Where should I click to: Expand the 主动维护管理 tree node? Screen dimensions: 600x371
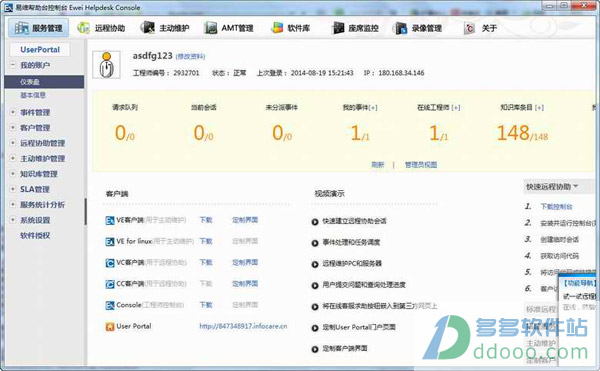pyautogui.click(x=13, y=158)
